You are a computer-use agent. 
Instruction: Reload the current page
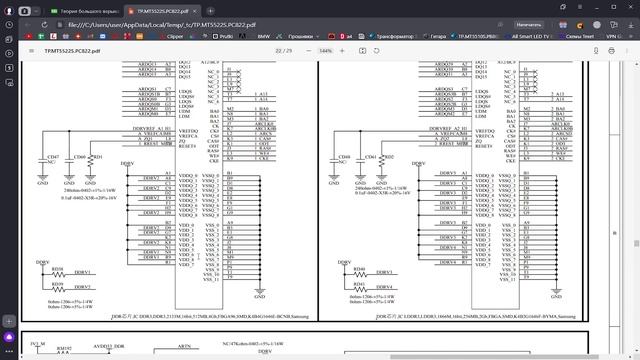(x=44, y=25)
